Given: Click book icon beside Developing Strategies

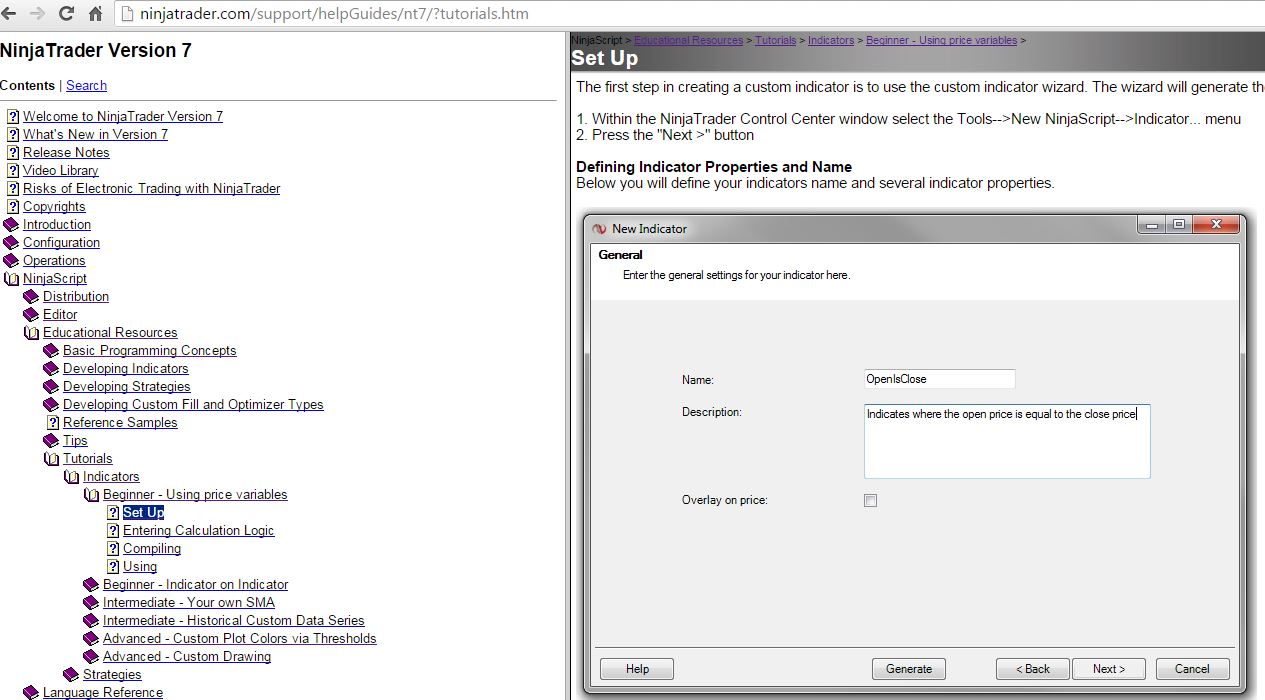Looking at the screenshot, I should pyautogui.click(x=51, y=386).
